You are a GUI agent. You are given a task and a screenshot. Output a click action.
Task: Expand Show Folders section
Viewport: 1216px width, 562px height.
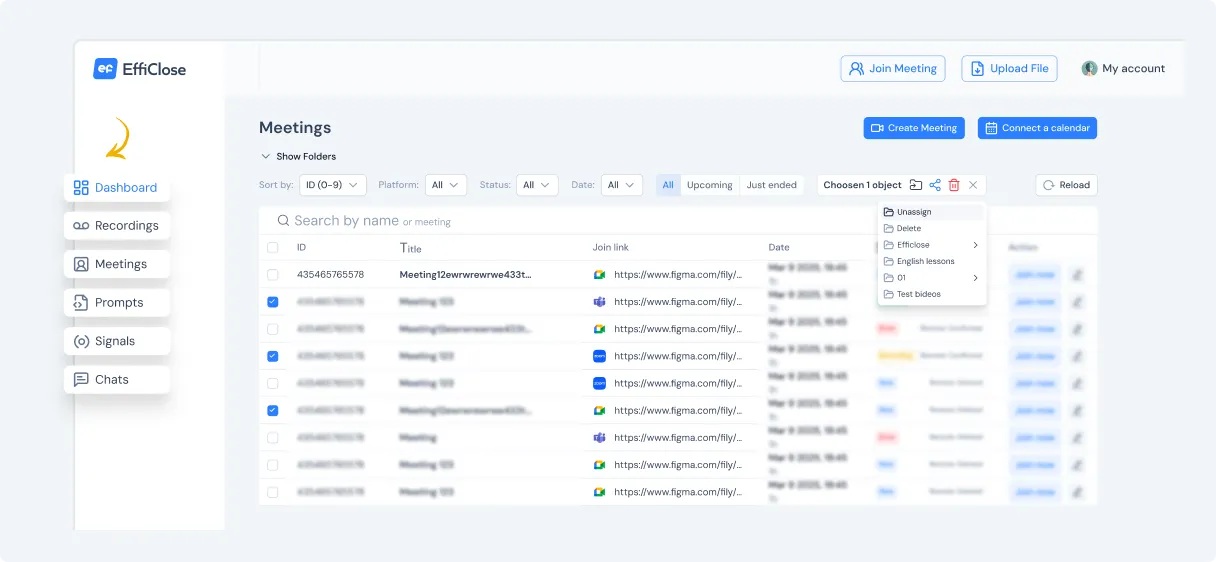click(x=298, y=156)
